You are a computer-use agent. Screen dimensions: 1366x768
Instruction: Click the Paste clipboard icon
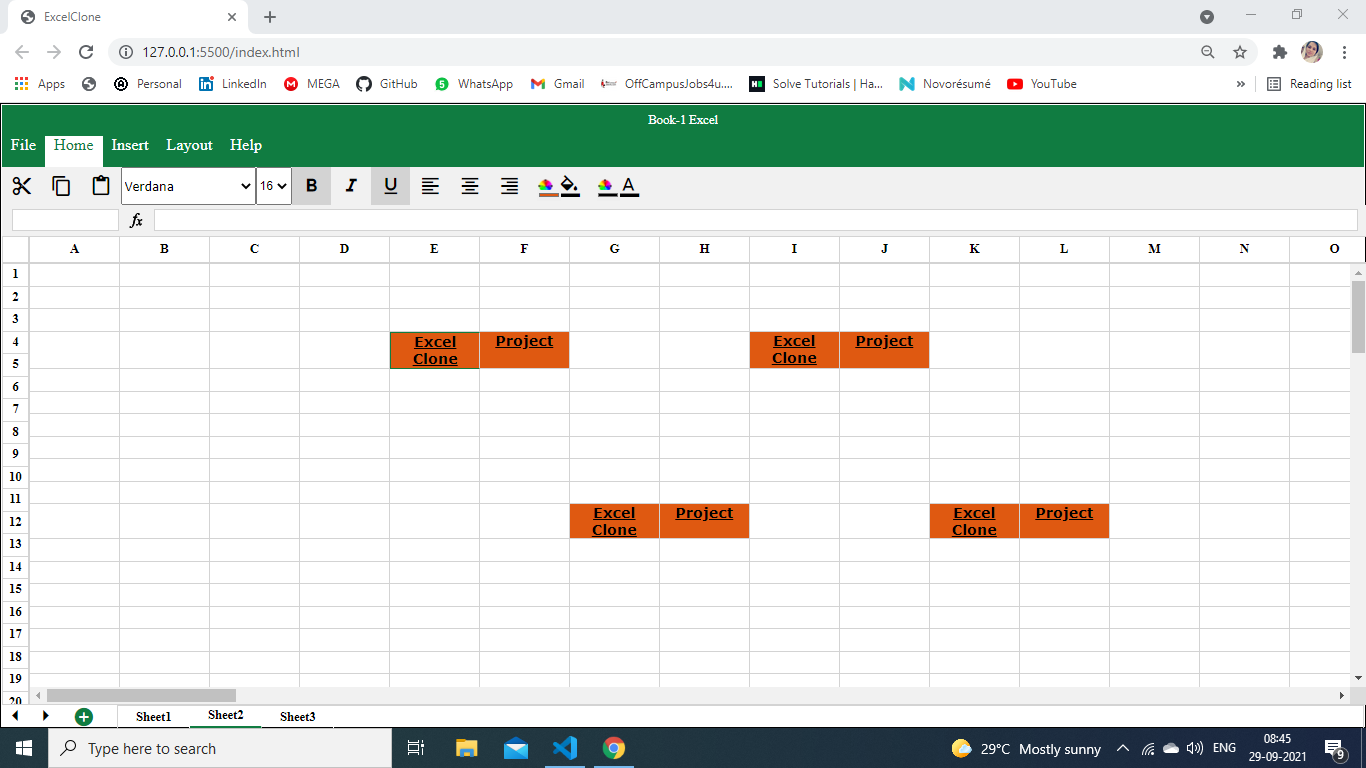click(x=101, y=186)
